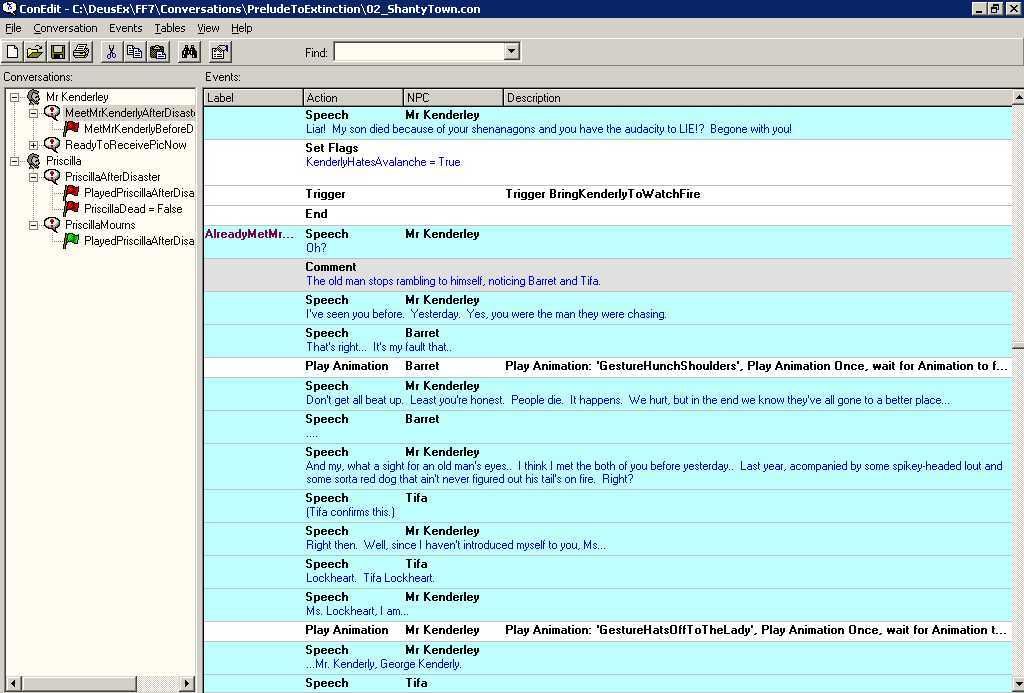Select the GestureHunchShoulders Play Animation event
Viewport: 1024px width, 693px height.
coord(607,366)
